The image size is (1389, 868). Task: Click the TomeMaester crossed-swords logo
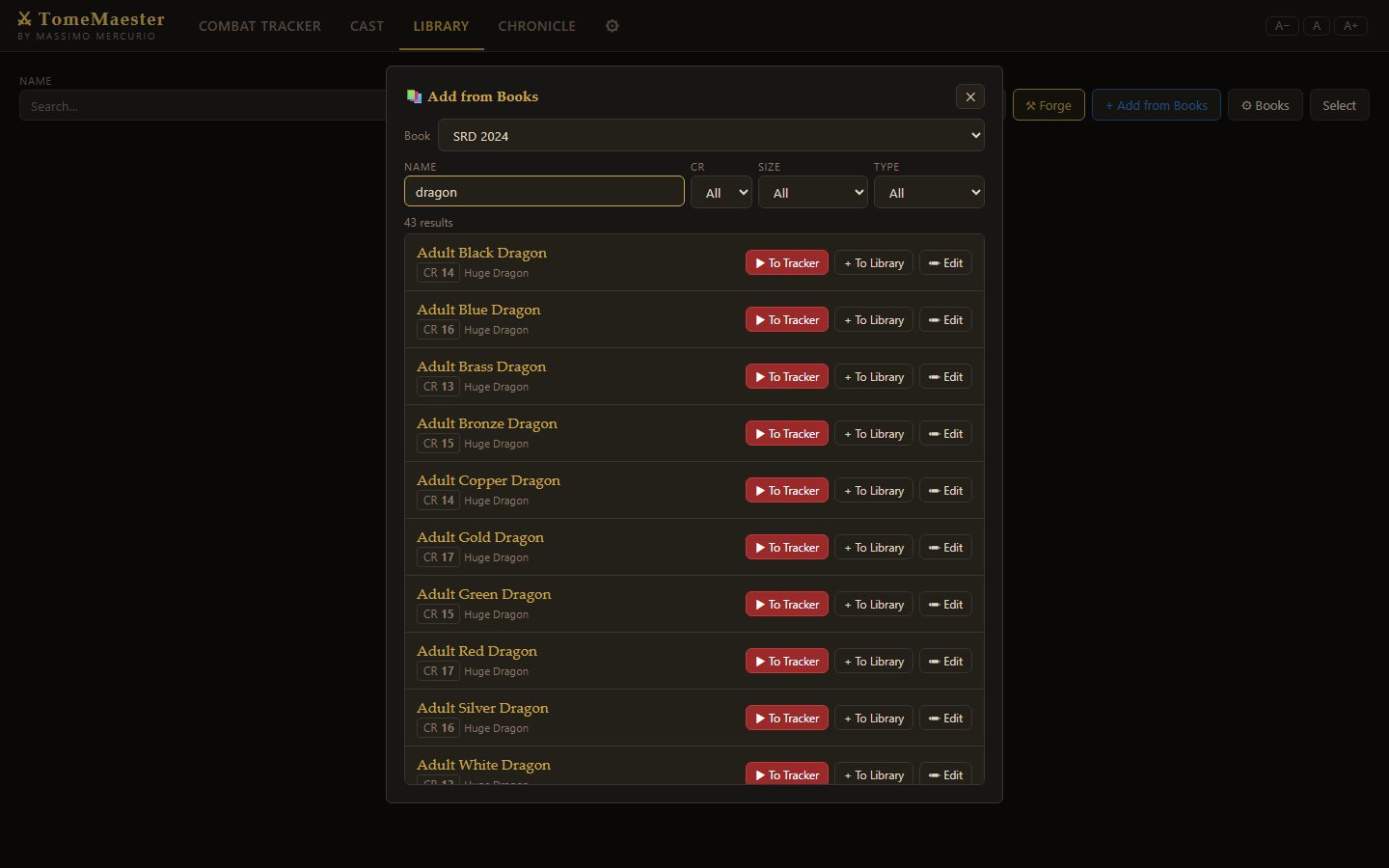[25, 18]
